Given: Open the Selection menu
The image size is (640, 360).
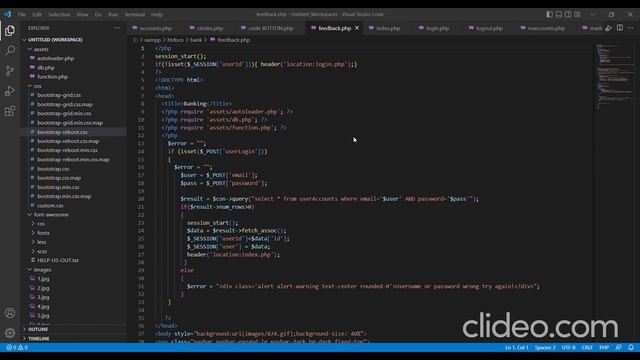Looking at the screenshot, I should coord(59,14).
